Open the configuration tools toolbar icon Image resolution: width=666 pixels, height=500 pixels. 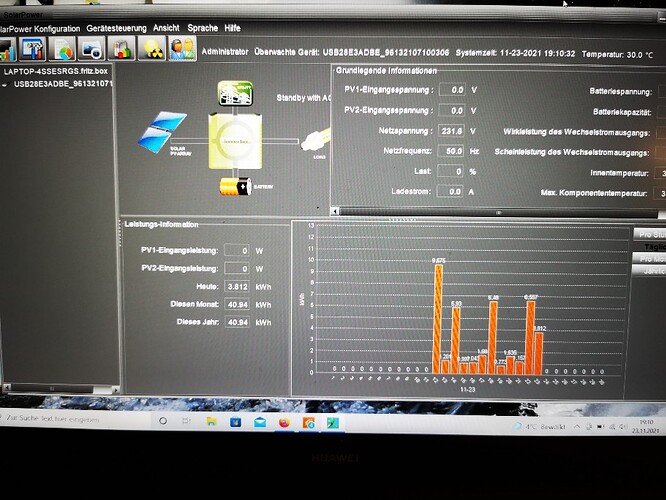coord(33,49)
